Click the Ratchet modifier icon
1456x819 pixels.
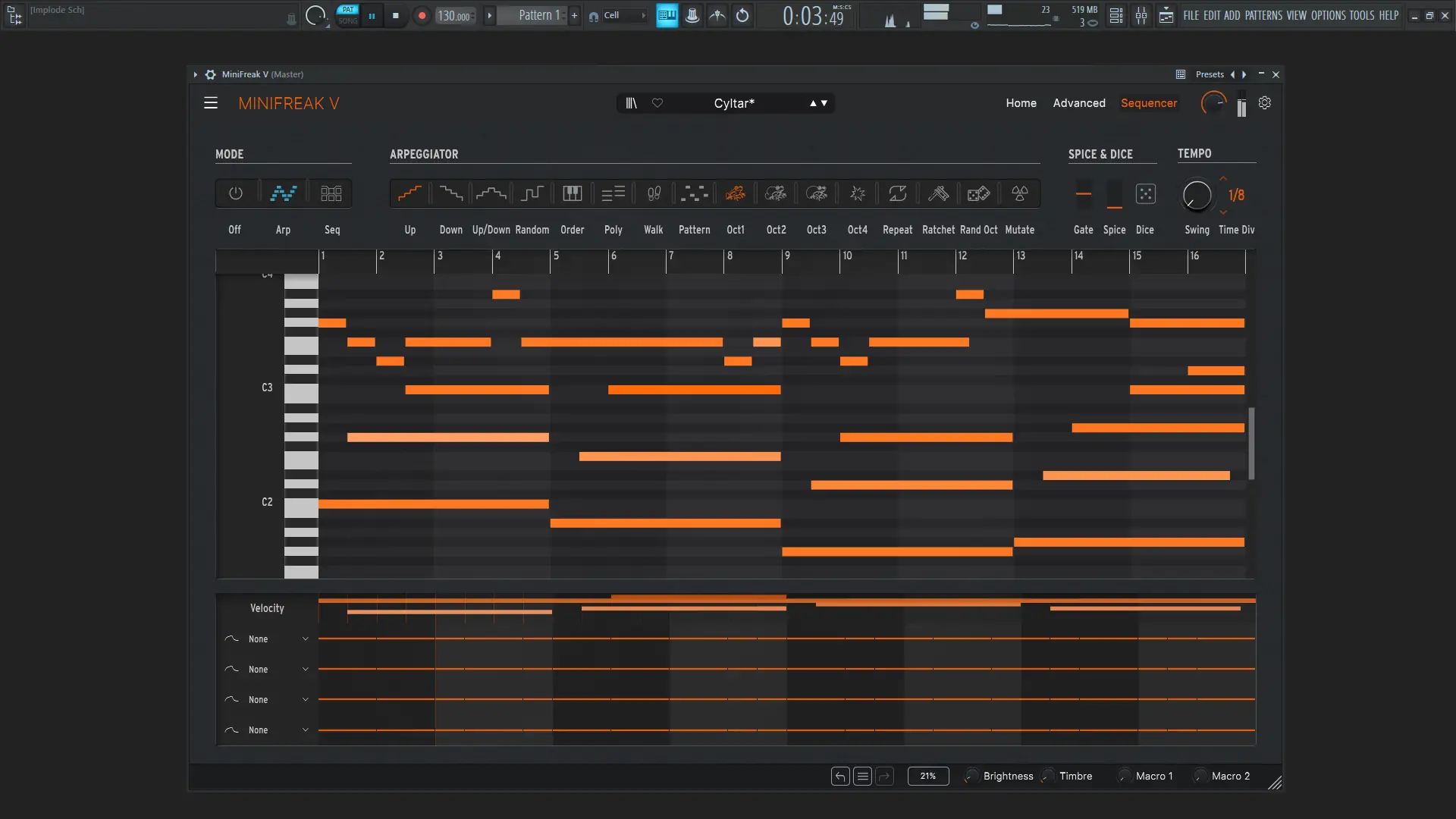pos(938,193)
